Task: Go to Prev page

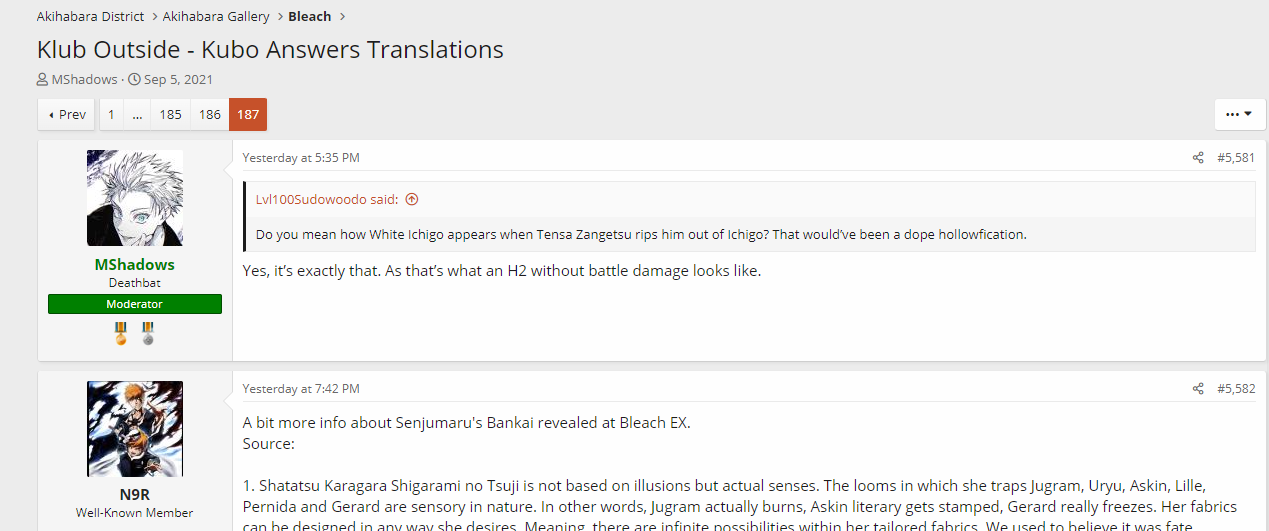Action: coord(67,114)
